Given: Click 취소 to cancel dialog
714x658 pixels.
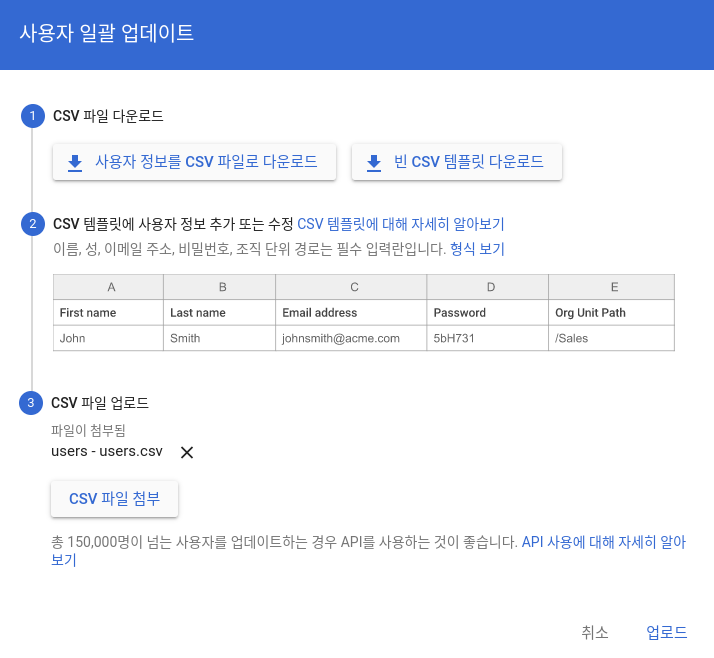Looking at the screenshot, I should (x=595, y=632).
